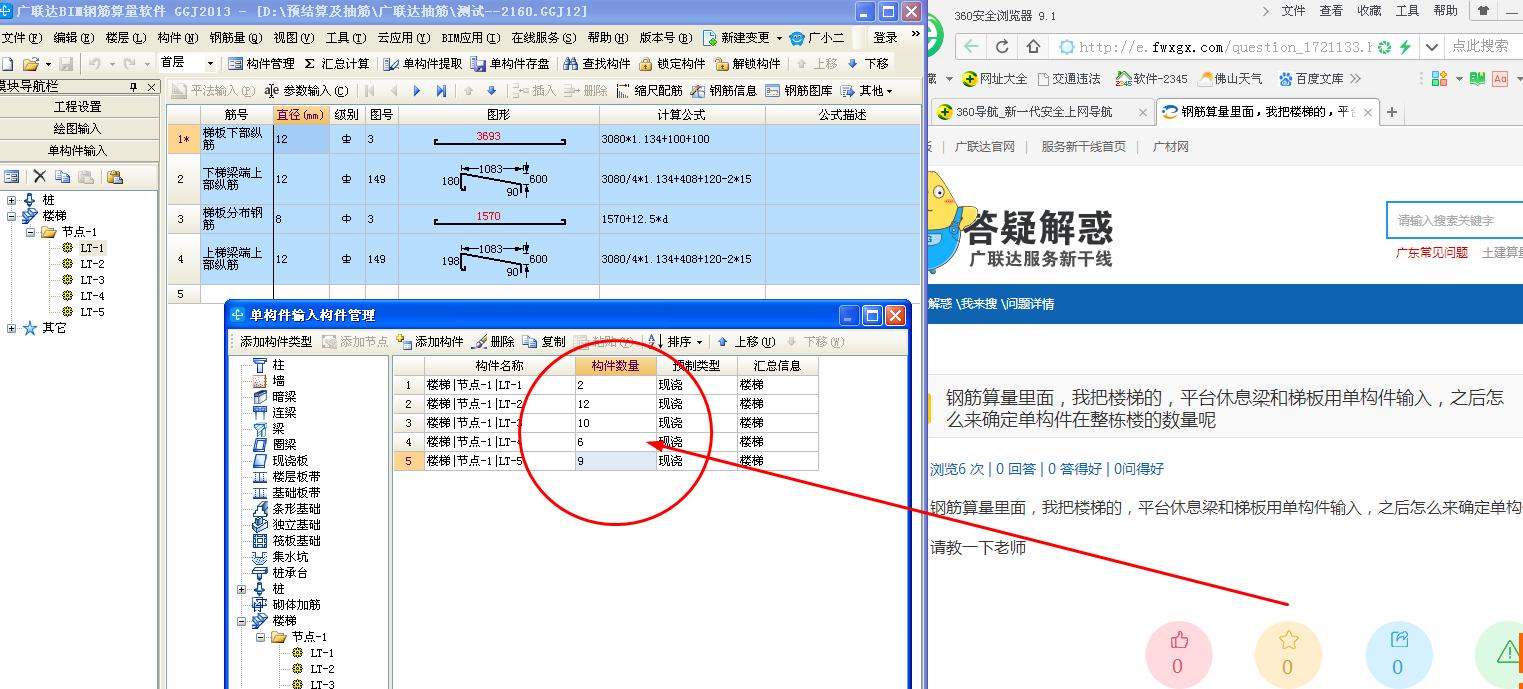This screenshot has width=1523, height=689.
Task: Open 文件 menu in GGJ2013
Action: 21,38
